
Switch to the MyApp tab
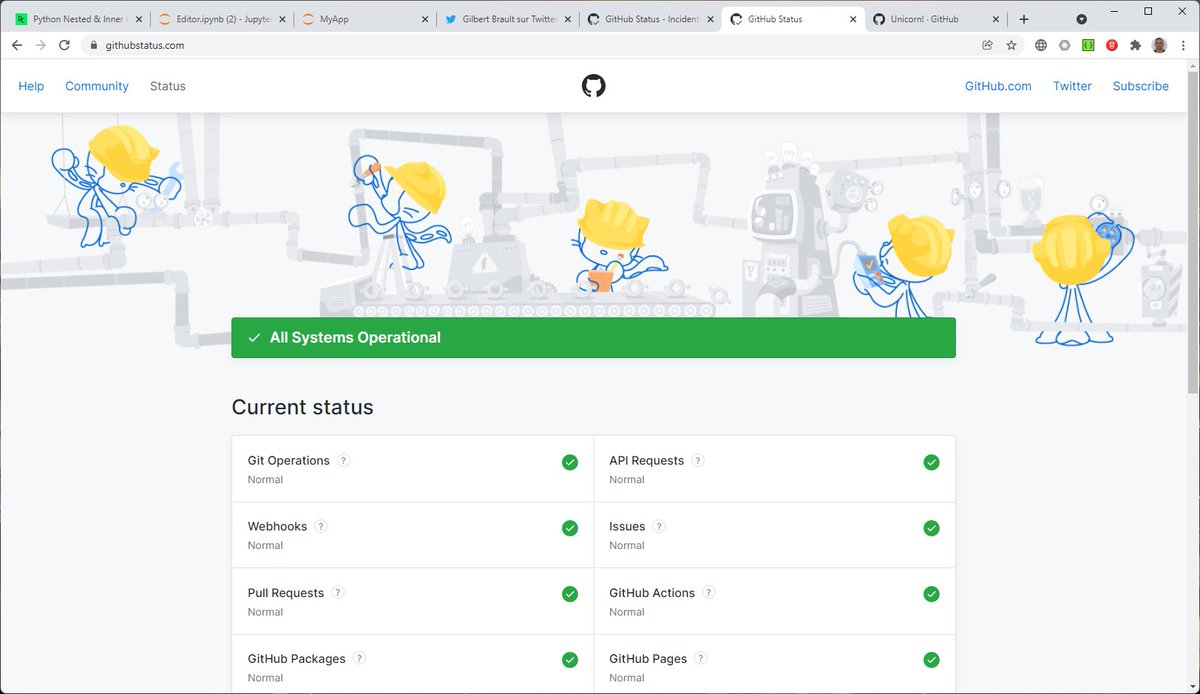click(x=365, y=19)
